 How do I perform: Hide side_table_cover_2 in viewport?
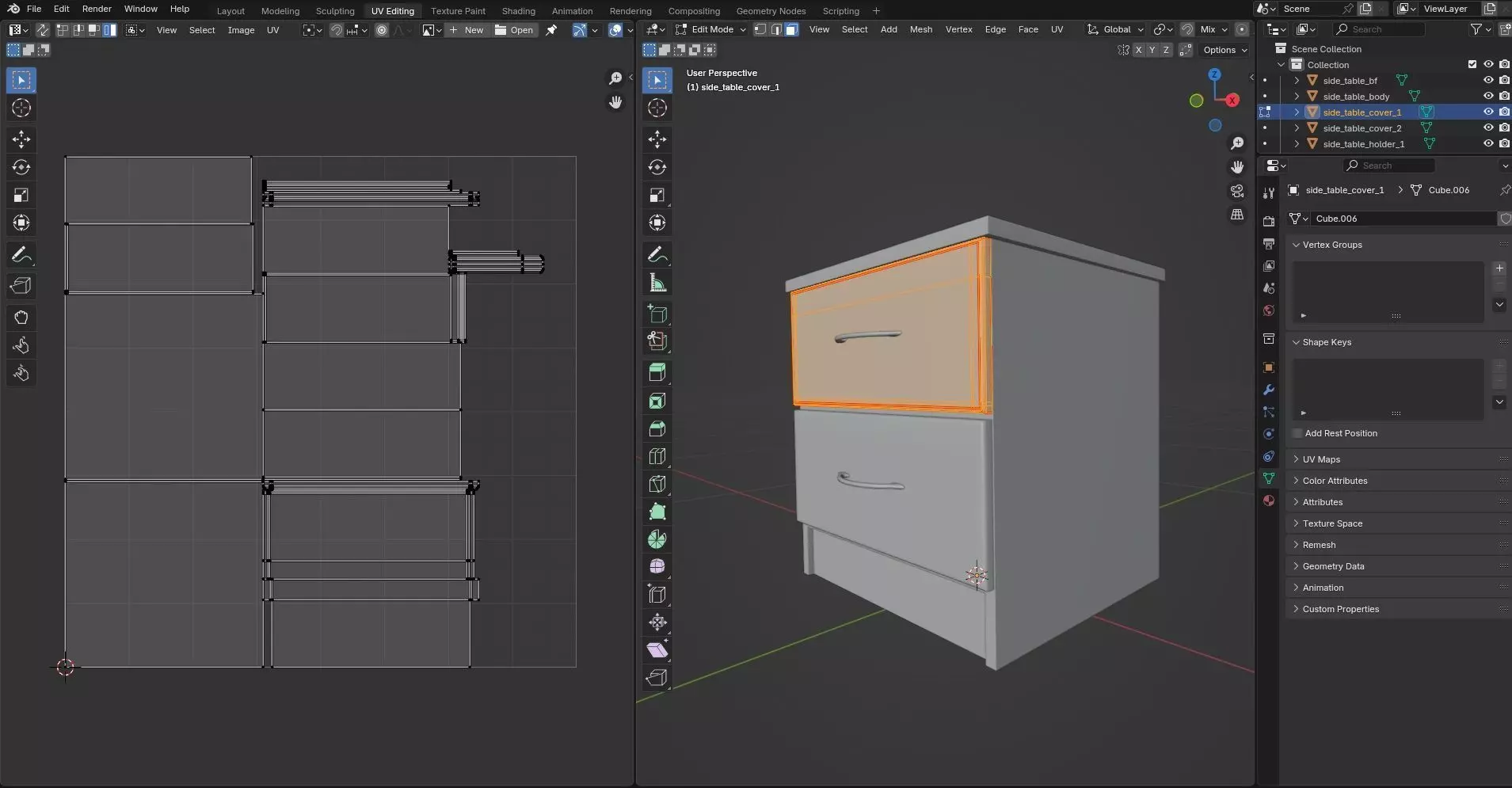pos(1488,128)
